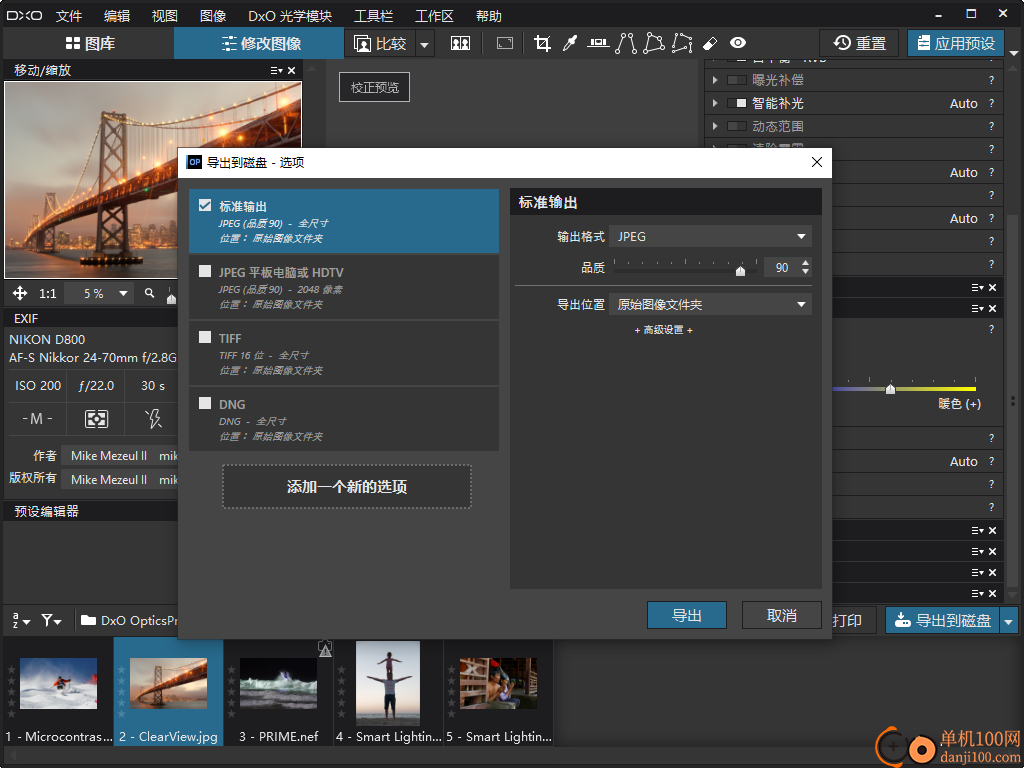
Task: Click the help question mark for 动态范围
Action: pyautogui.click(x=991, y=126)
